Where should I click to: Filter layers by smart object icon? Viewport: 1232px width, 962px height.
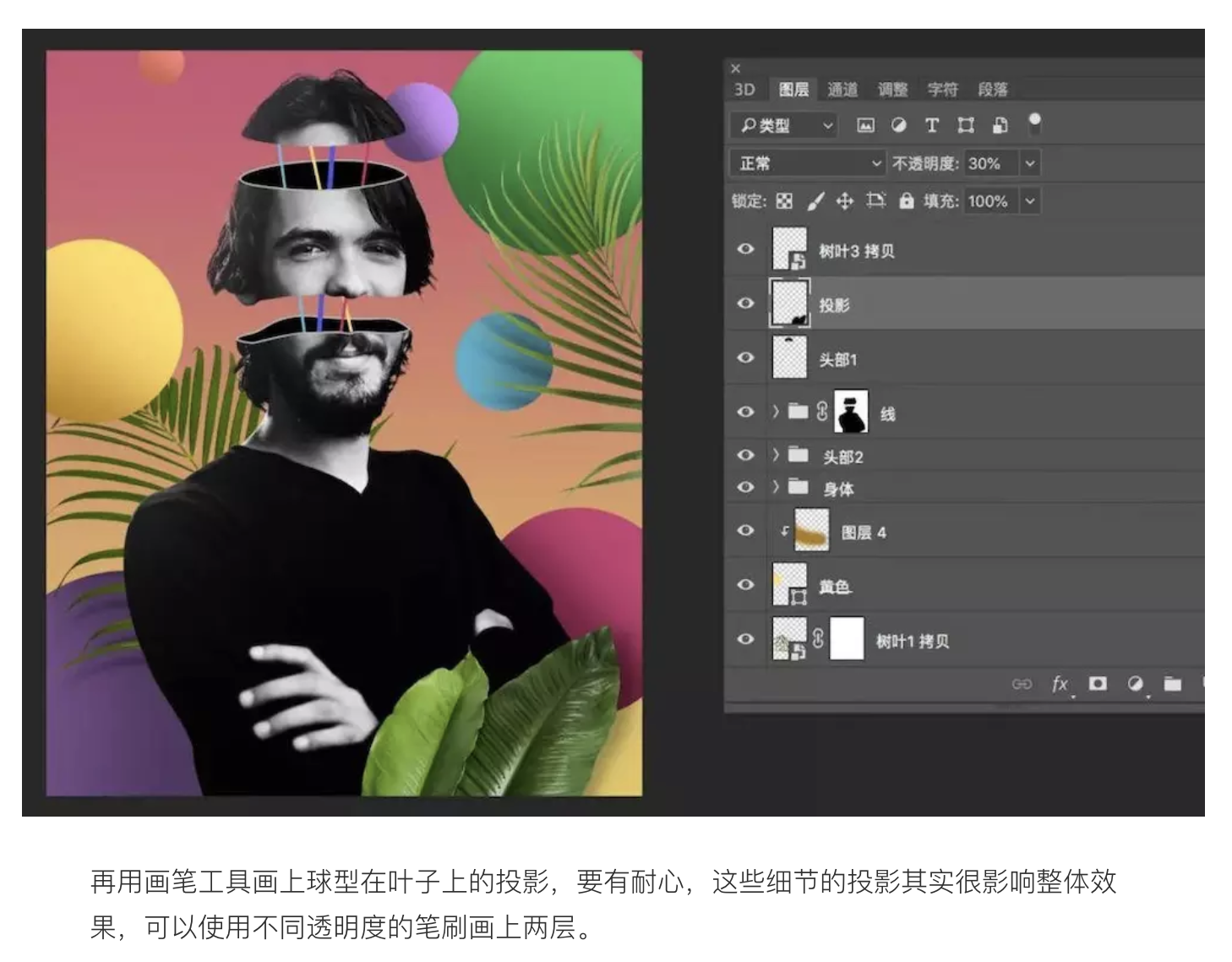pyautogui.click(x=1000, y=126)
